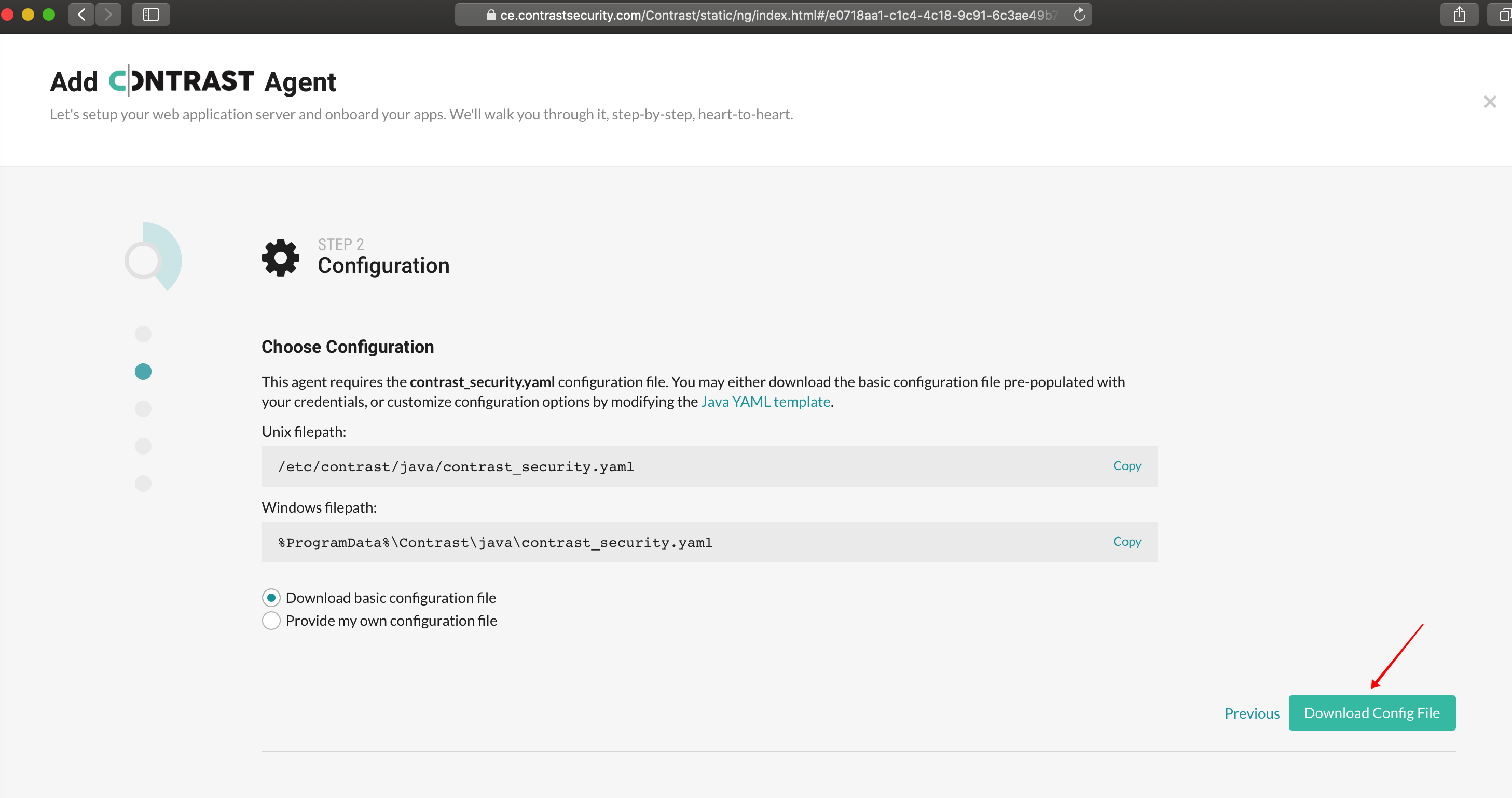The height and width of the screenshot is (798, 1512).
Task: Click the Choose Configuration heading
Action: tap(348, 347)
